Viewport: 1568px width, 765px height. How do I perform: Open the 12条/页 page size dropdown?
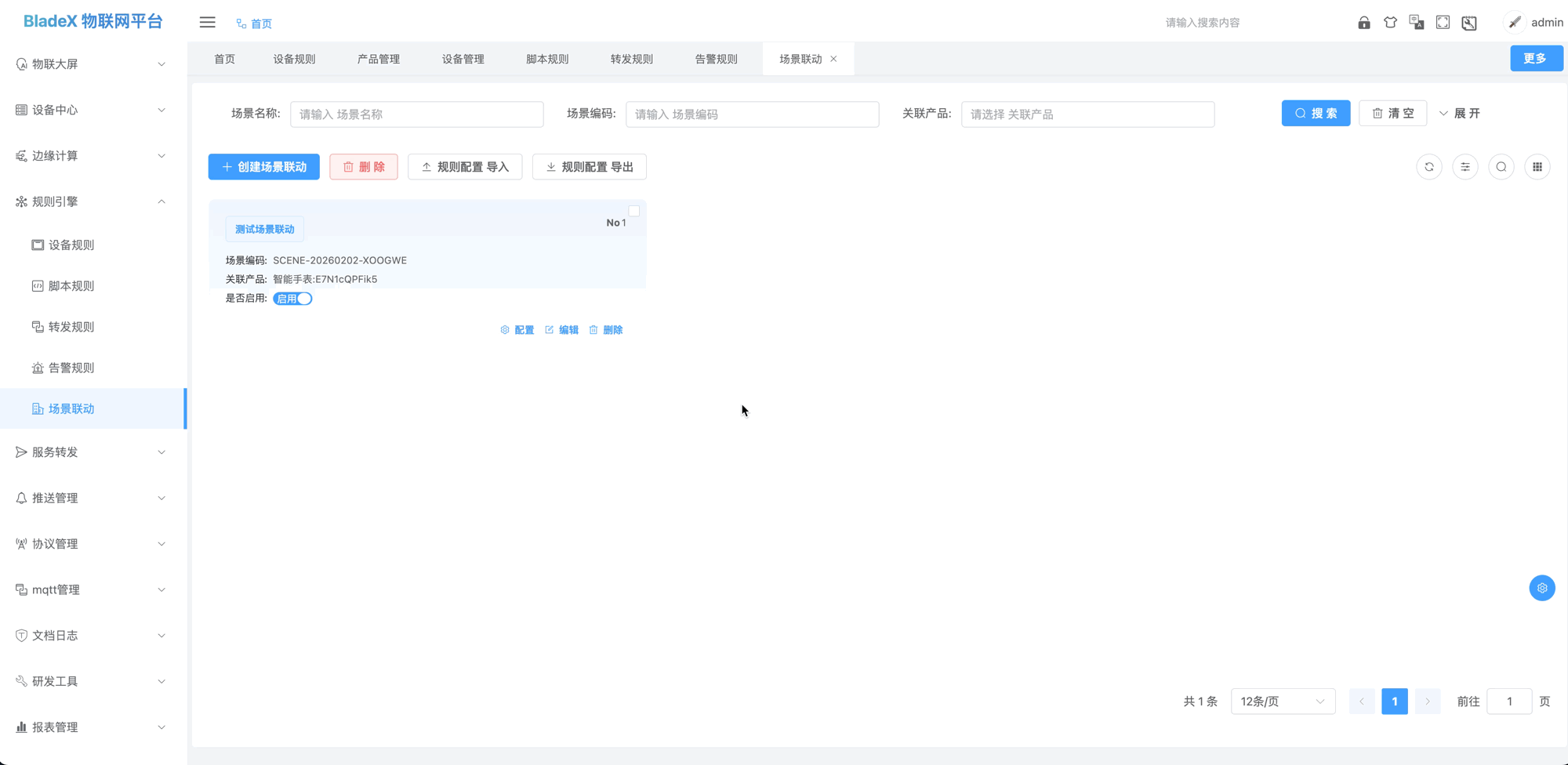pyautogui.click(x=1283, y=701)
